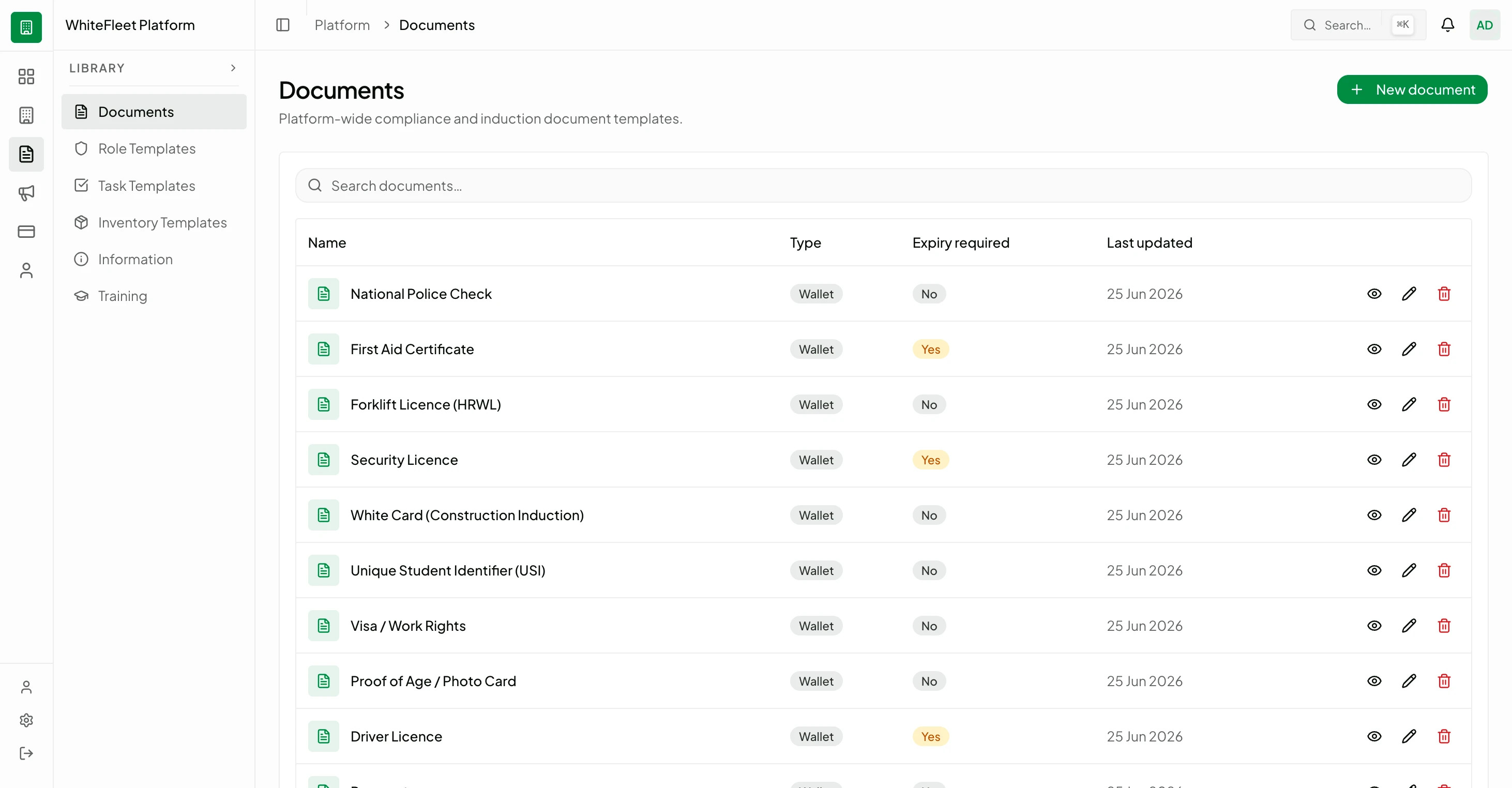View the First Aid Certificate document
Image resolution: width=1512 pixels, height=788 pixels.
click(x=1374, y=349)
